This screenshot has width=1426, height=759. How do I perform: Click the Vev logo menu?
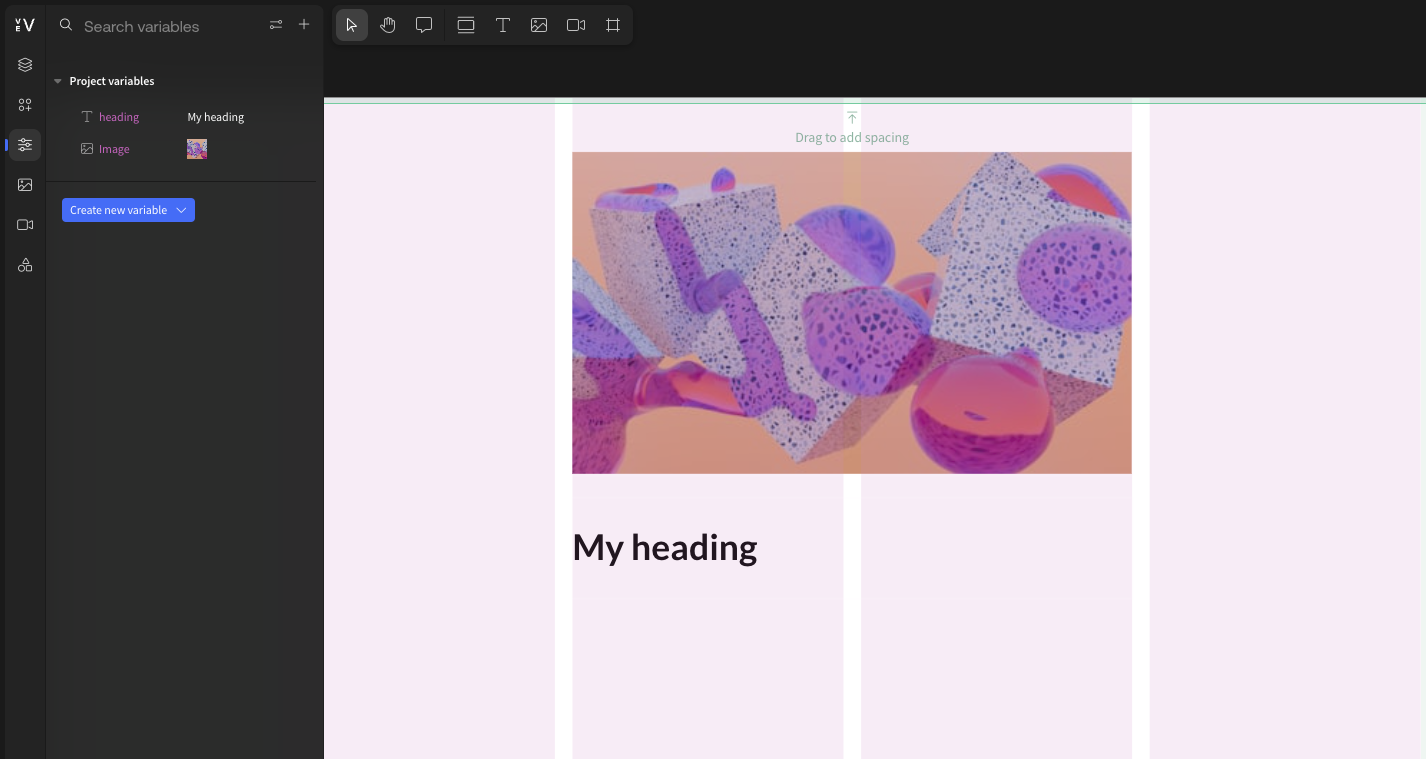click(x=25, y=25)
